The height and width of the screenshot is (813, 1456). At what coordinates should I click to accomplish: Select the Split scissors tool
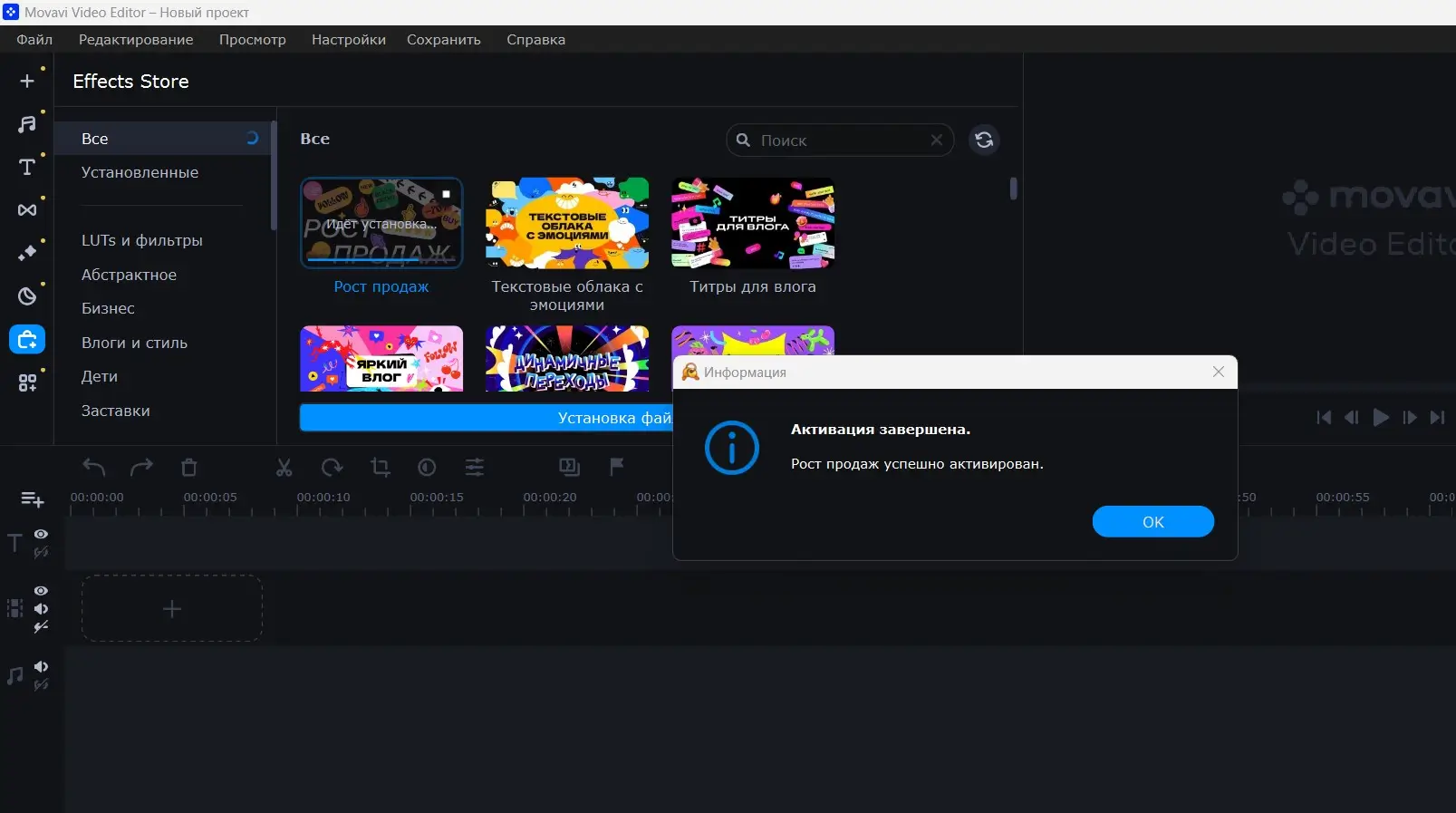284,467
